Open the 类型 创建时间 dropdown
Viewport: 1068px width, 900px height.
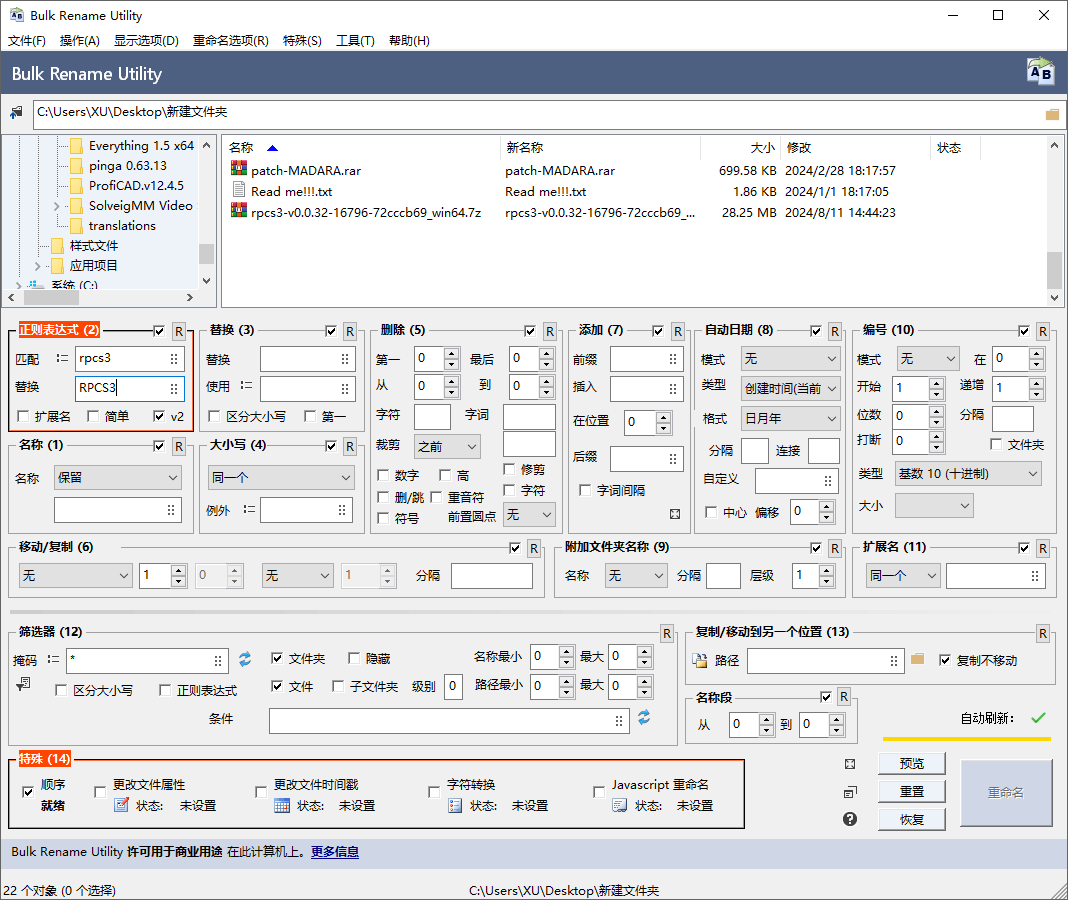pyautogui.click(x=790, y=388)
